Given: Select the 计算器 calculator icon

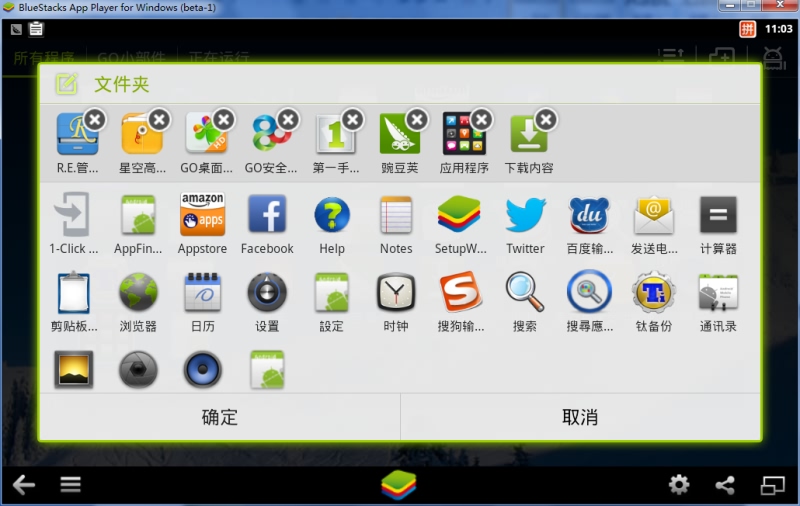Looking at the screenshot, I should coord(718,215).
